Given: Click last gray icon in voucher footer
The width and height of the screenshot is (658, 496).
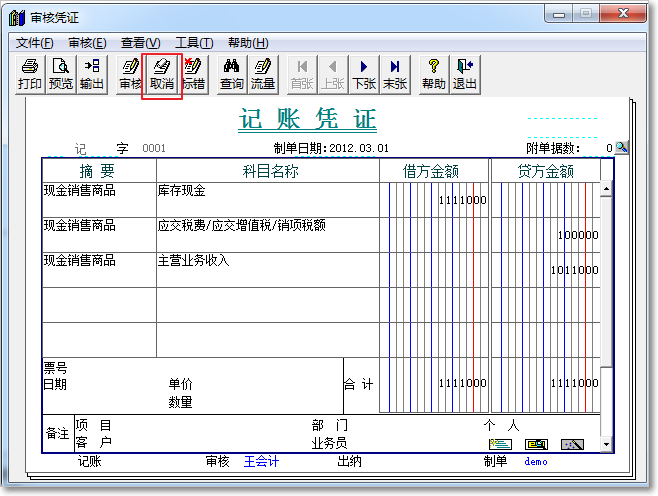Looking at the screenshot, I should (572, 444).
